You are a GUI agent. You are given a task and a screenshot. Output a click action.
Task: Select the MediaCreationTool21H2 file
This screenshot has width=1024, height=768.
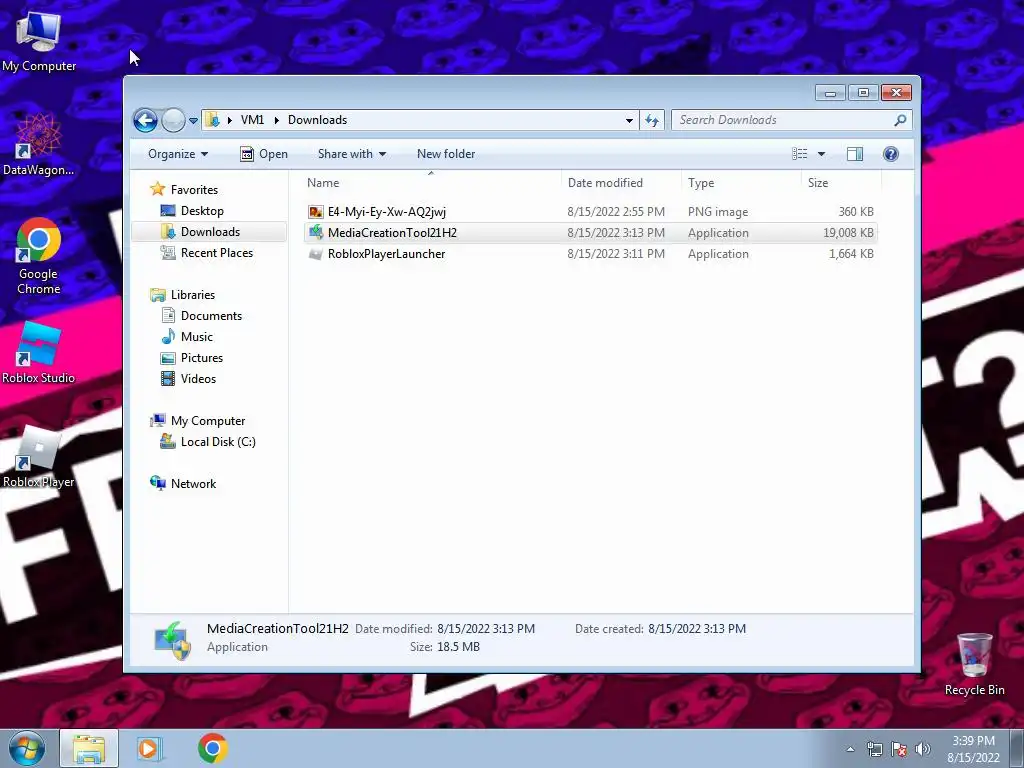coord(590,232)
